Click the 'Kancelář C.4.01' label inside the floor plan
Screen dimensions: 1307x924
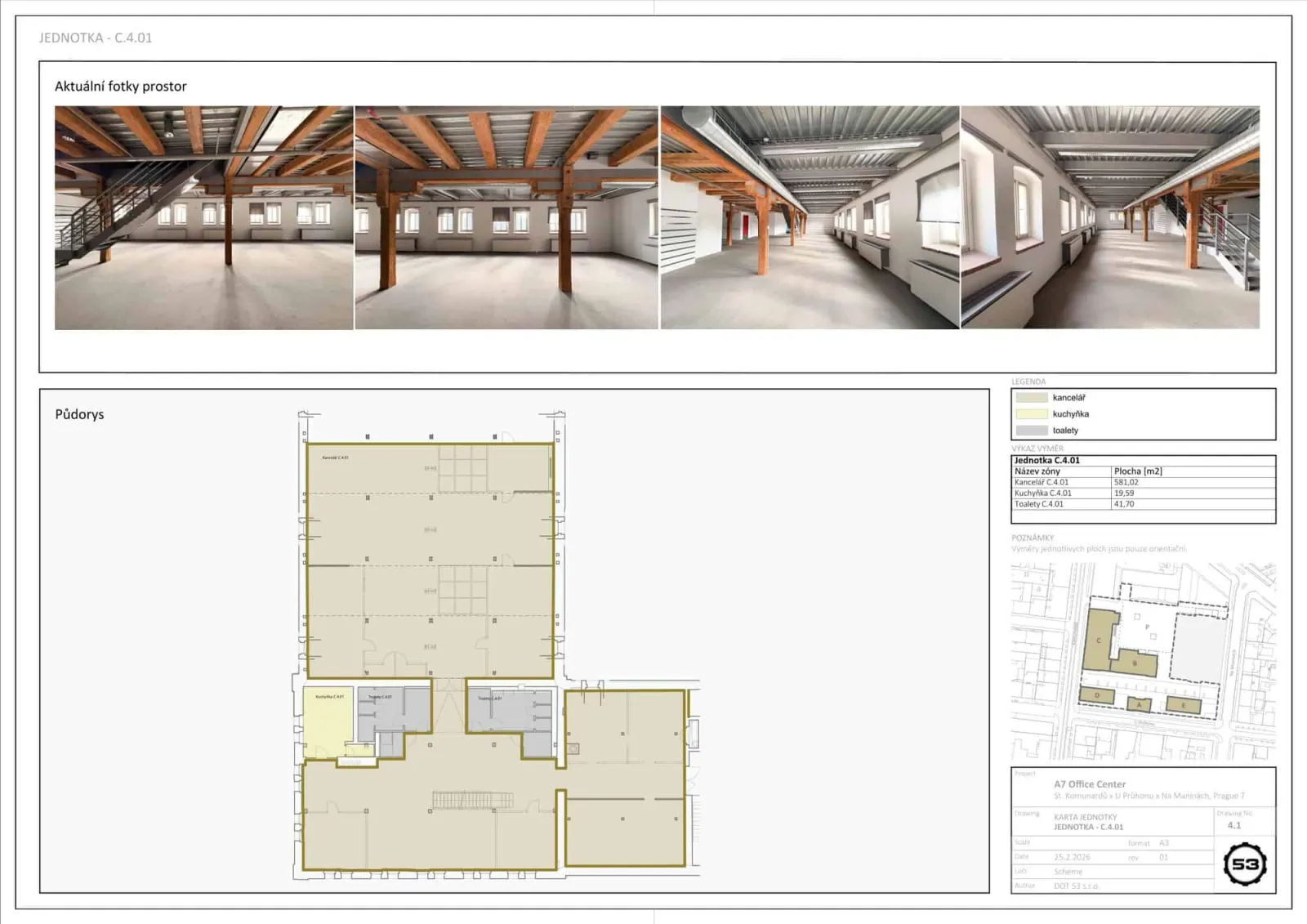click(x=335, y=458)
